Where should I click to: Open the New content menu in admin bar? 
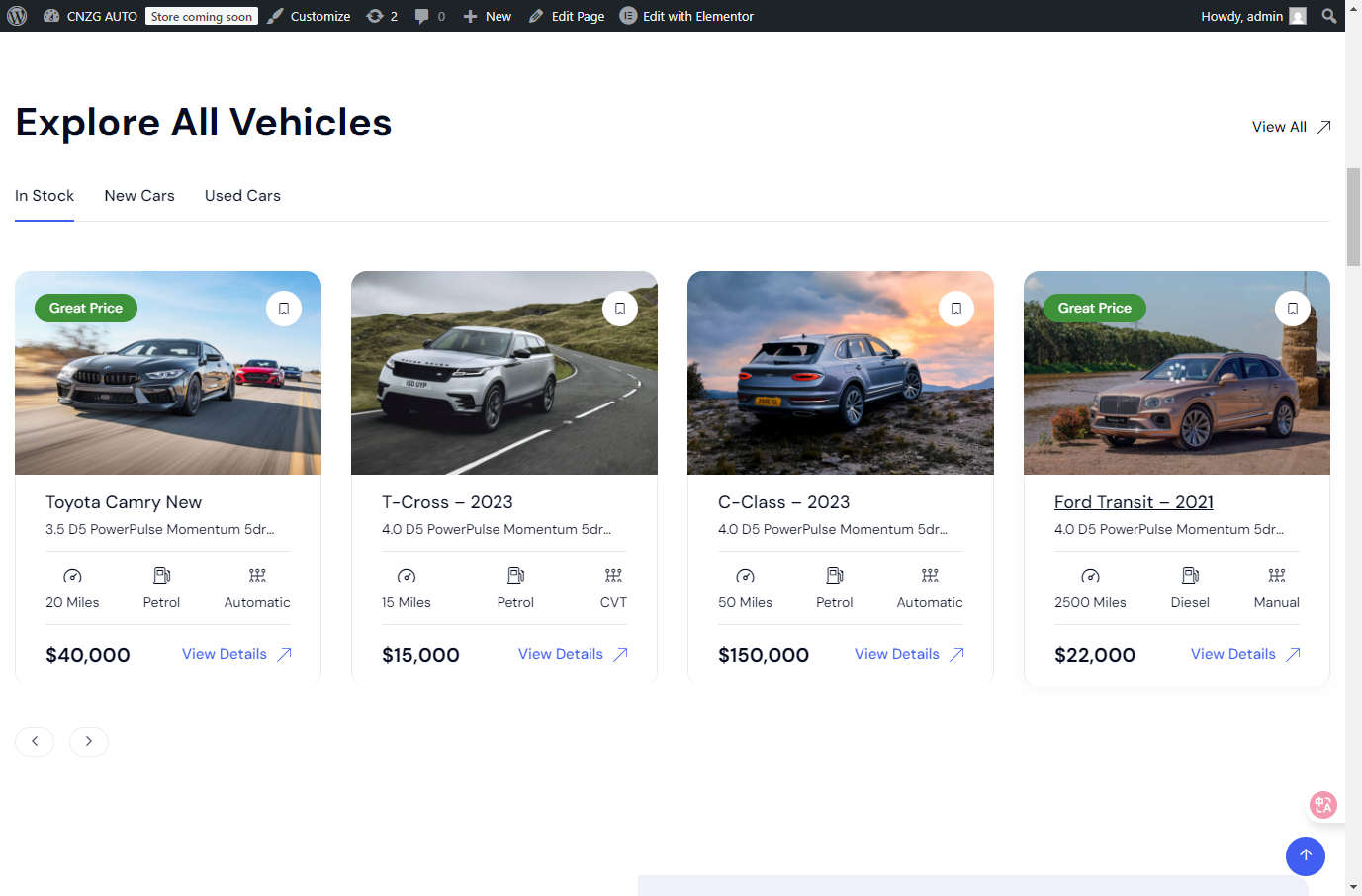coord(488,16)
